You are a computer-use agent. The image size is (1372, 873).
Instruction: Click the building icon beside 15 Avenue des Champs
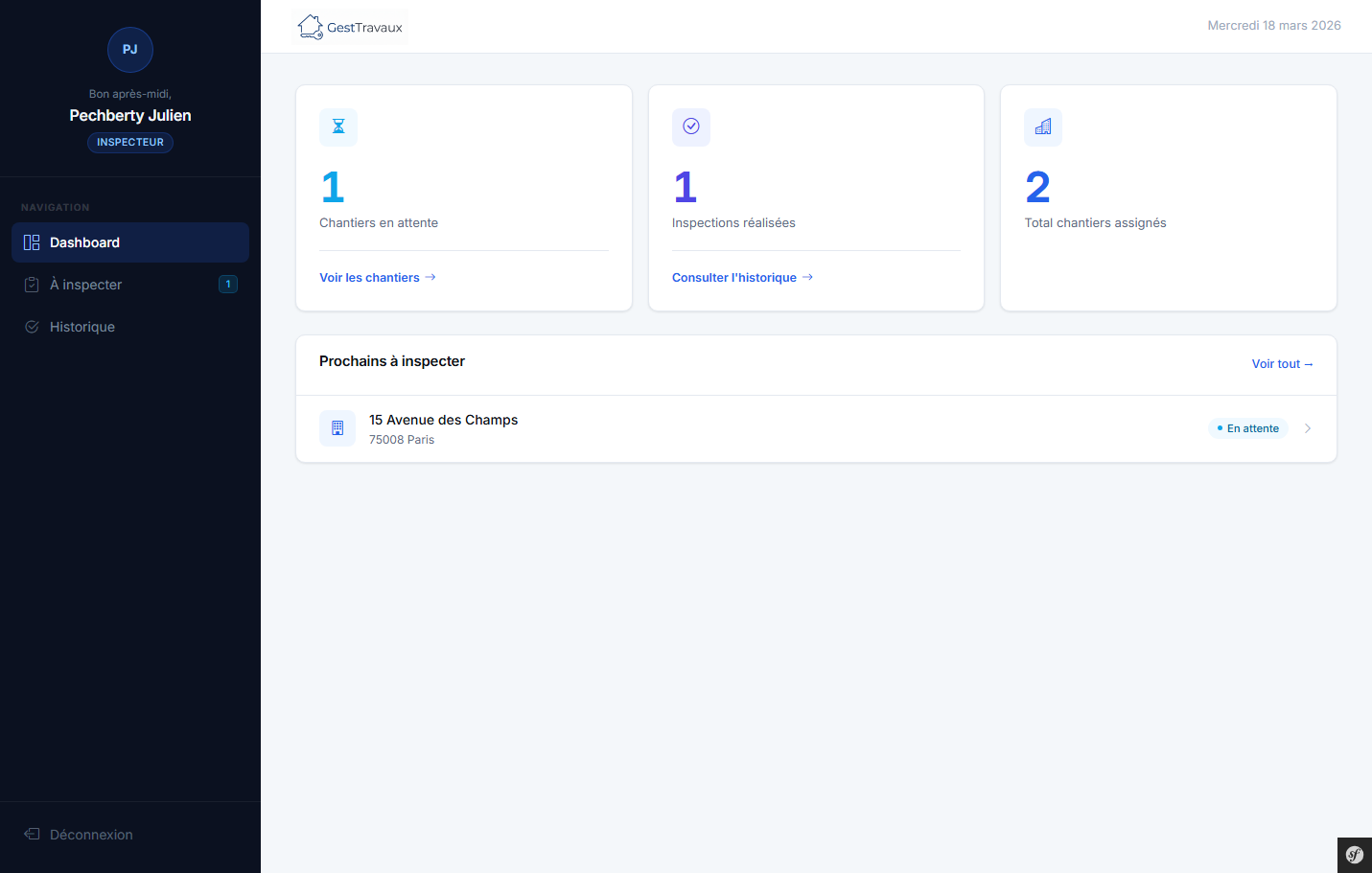coord(337,428)
